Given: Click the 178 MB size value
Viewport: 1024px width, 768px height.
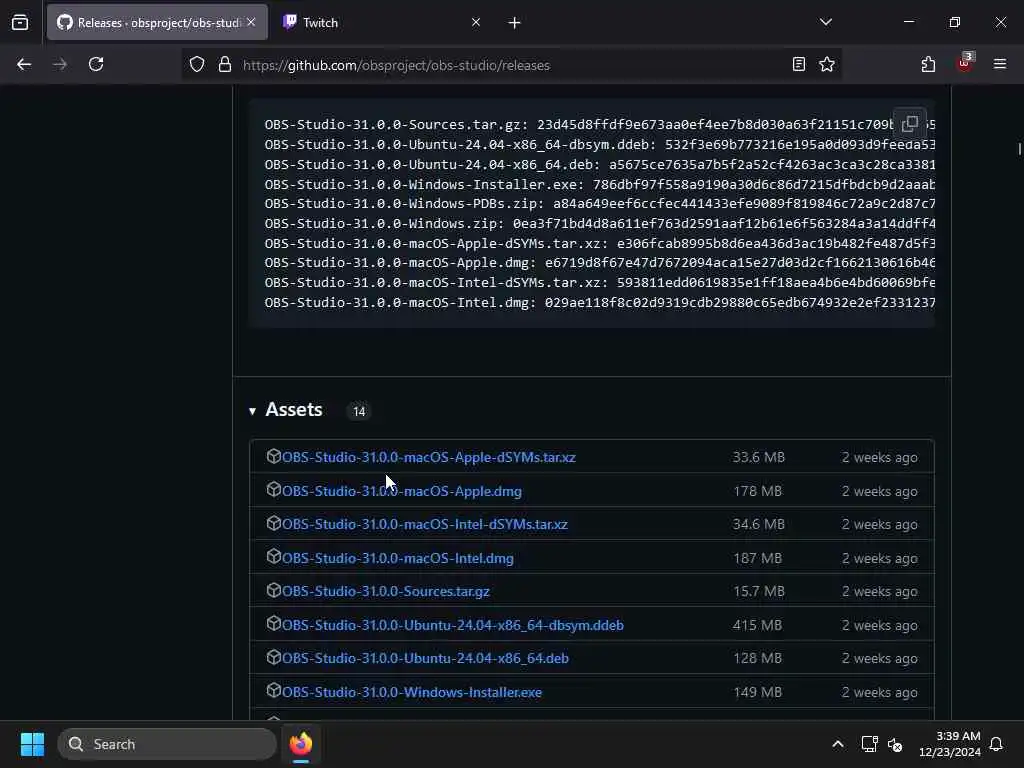Looking at the screenshot, I should [x=758, y=491].
